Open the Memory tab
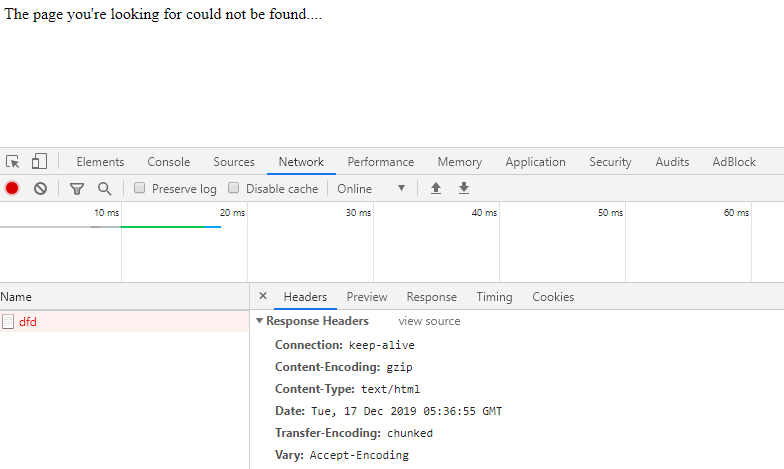The width and height of the screenshot is (784, 469). pos(460,162)
